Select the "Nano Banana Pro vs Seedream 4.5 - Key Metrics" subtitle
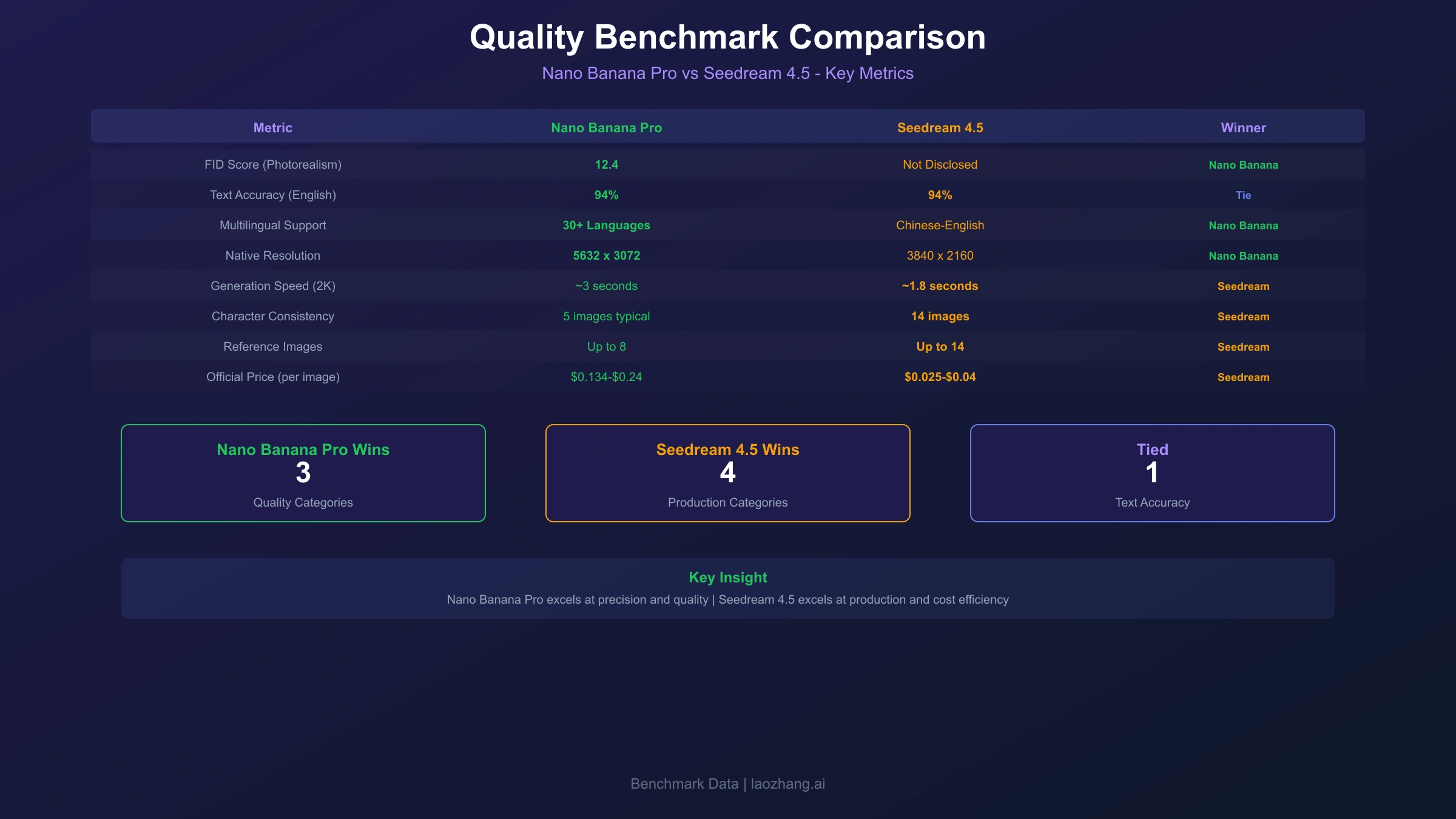This screenshot has height=819, width=1456. click(727, 73)
